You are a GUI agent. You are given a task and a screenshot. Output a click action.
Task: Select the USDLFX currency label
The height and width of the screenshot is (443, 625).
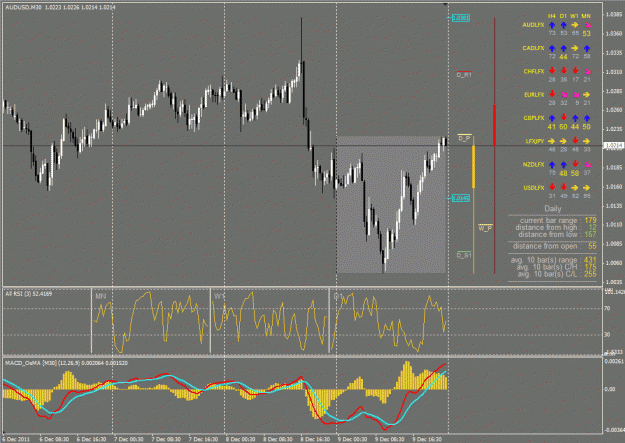pyautogui.click(x=533, y=187)
